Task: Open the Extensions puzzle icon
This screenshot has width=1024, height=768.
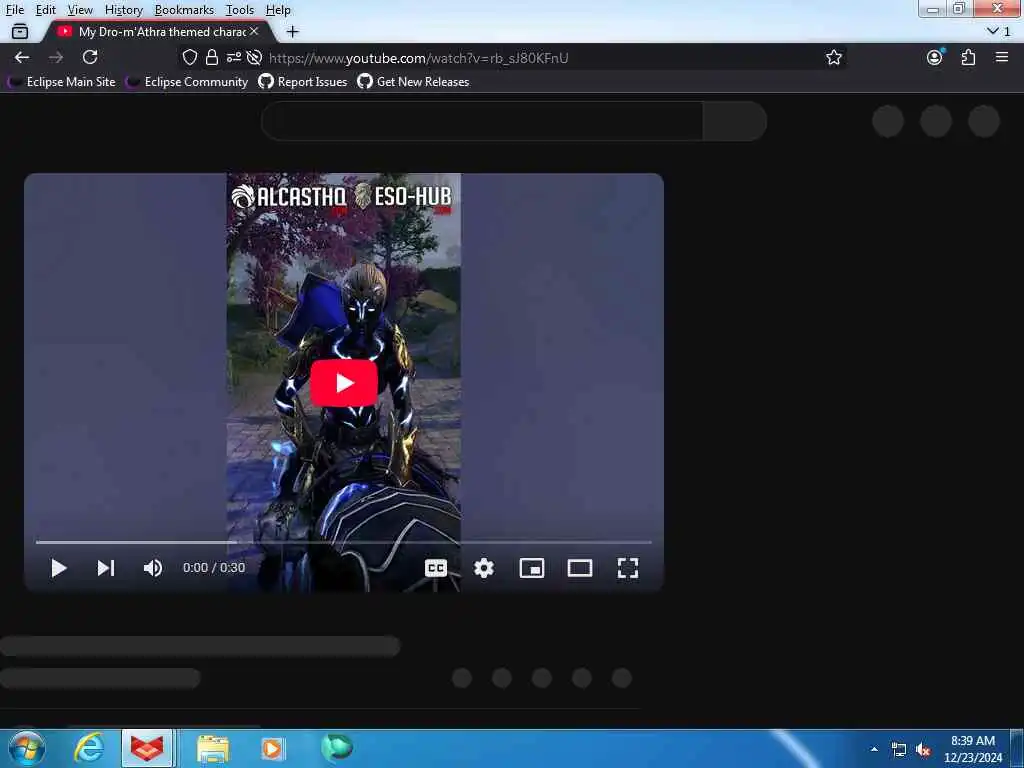Action: pyautogui.click(x=968, y=57)
